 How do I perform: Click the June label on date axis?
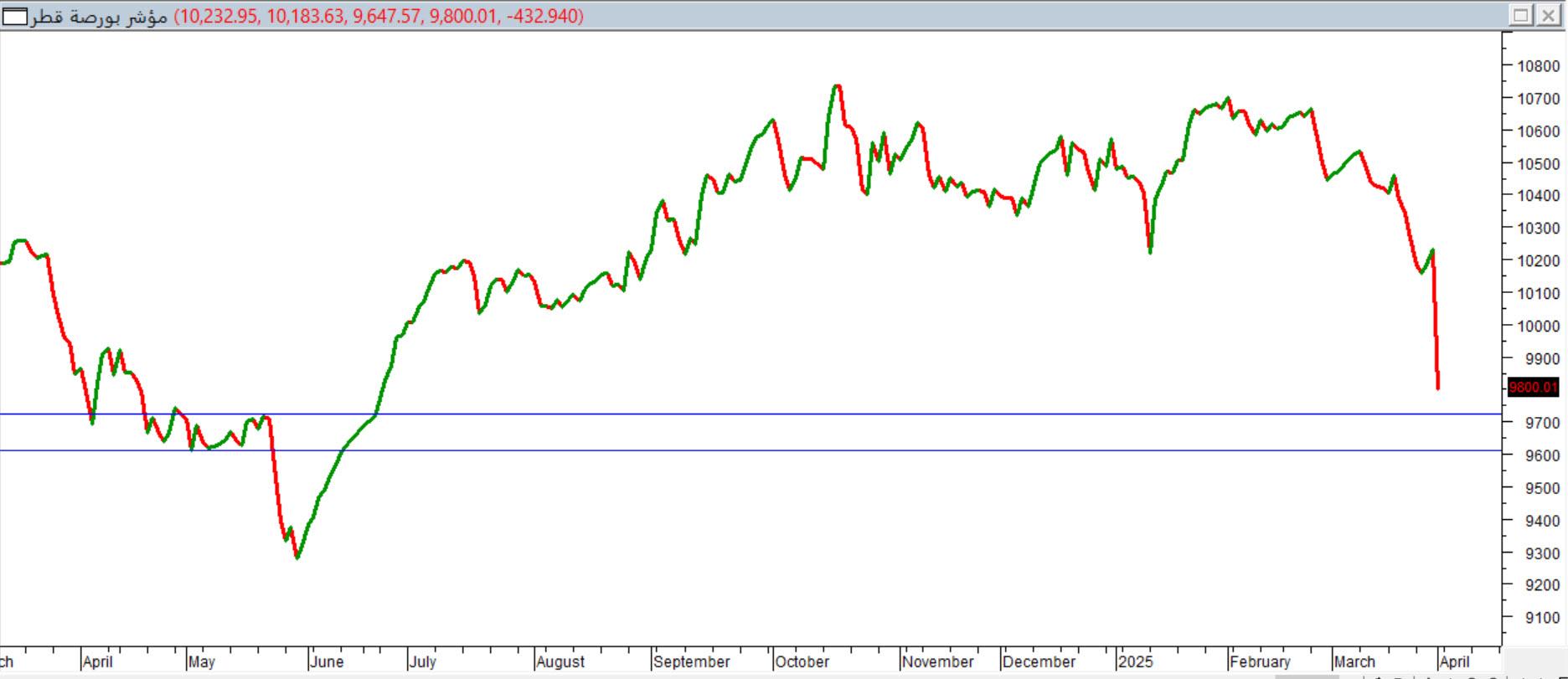(327, 662)
